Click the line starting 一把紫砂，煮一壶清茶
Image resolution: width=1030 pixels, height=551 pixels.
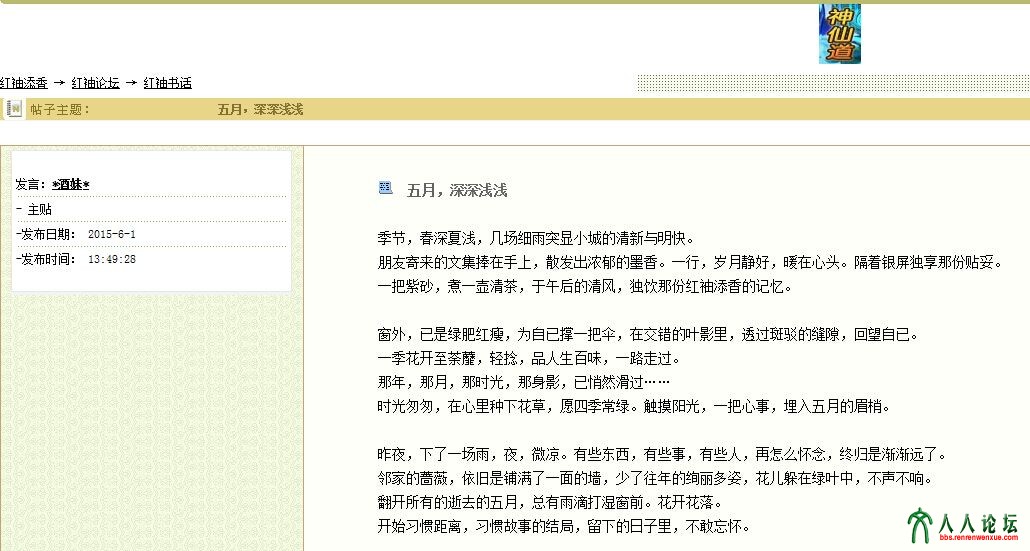tap(585, 286)
